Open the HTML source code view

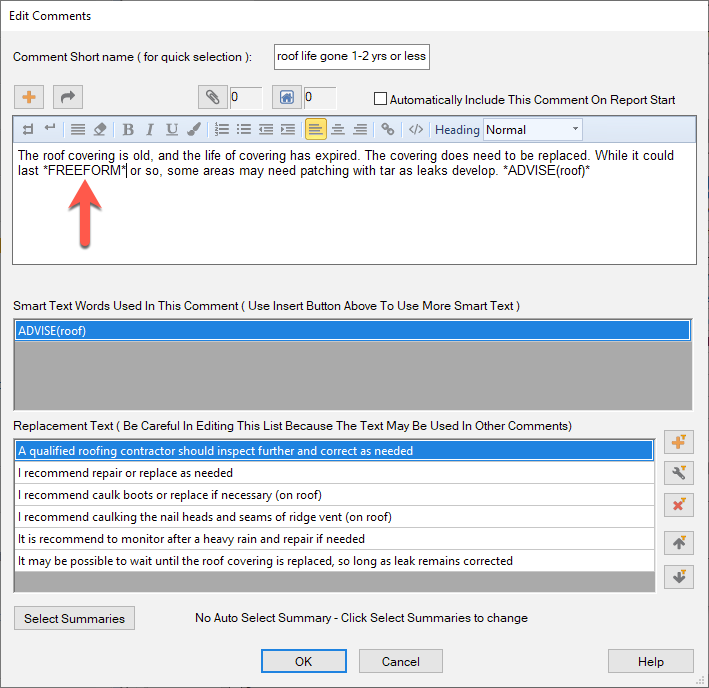(x=416, y=129)
